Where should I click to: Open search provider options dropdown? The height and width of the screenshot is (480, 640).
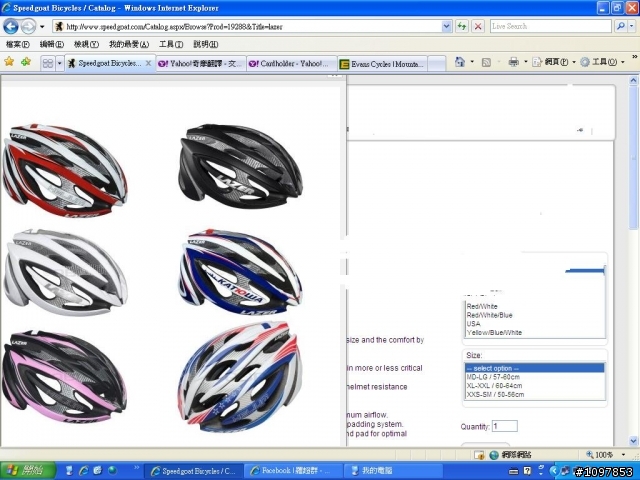tap(631, 27)
